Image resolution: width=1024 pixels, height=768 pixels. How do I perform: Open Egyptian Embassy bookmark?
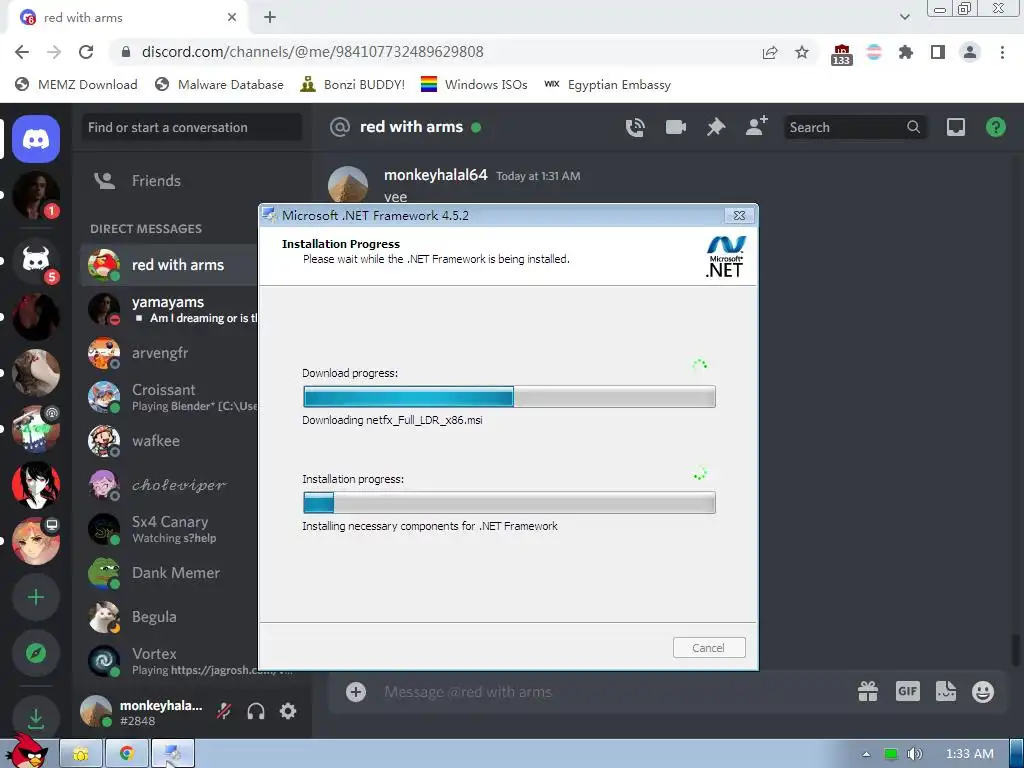coord(607,84)
